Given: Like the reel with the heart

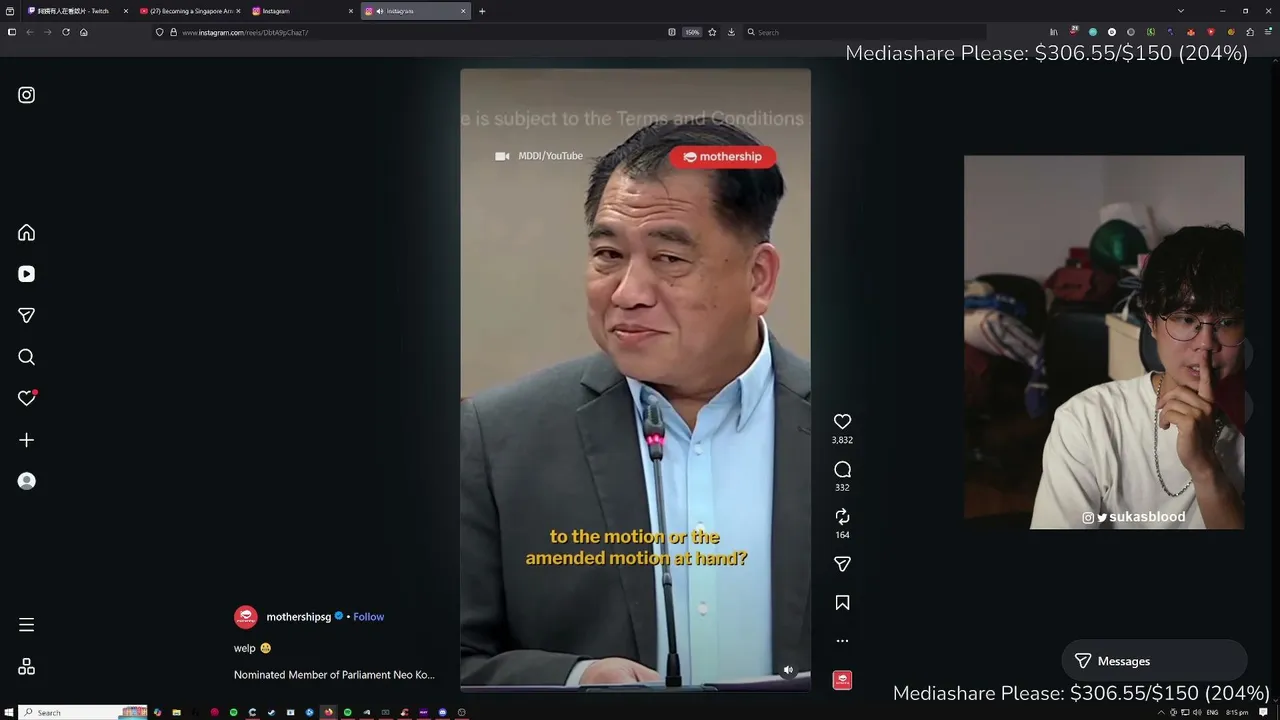Looking at the screenshot, I should point(842,422).
